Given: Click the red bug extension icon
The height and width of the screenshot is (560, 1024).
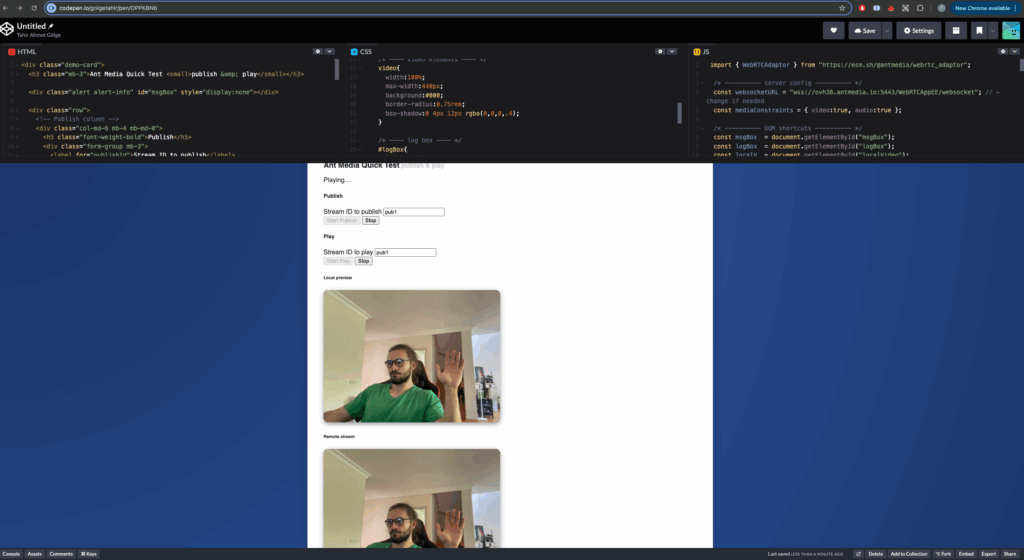Looking at the screenshot, I should coord(891,8).
